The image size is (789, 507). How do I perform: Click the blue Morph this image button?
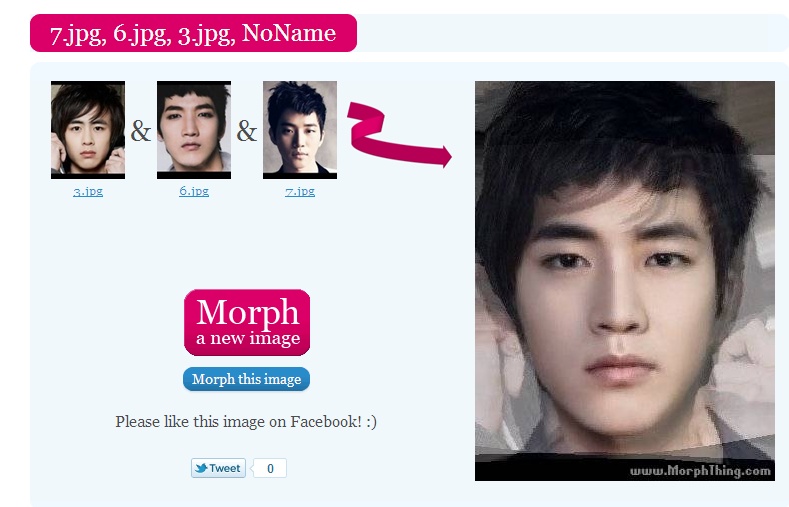tap(247, 379)
